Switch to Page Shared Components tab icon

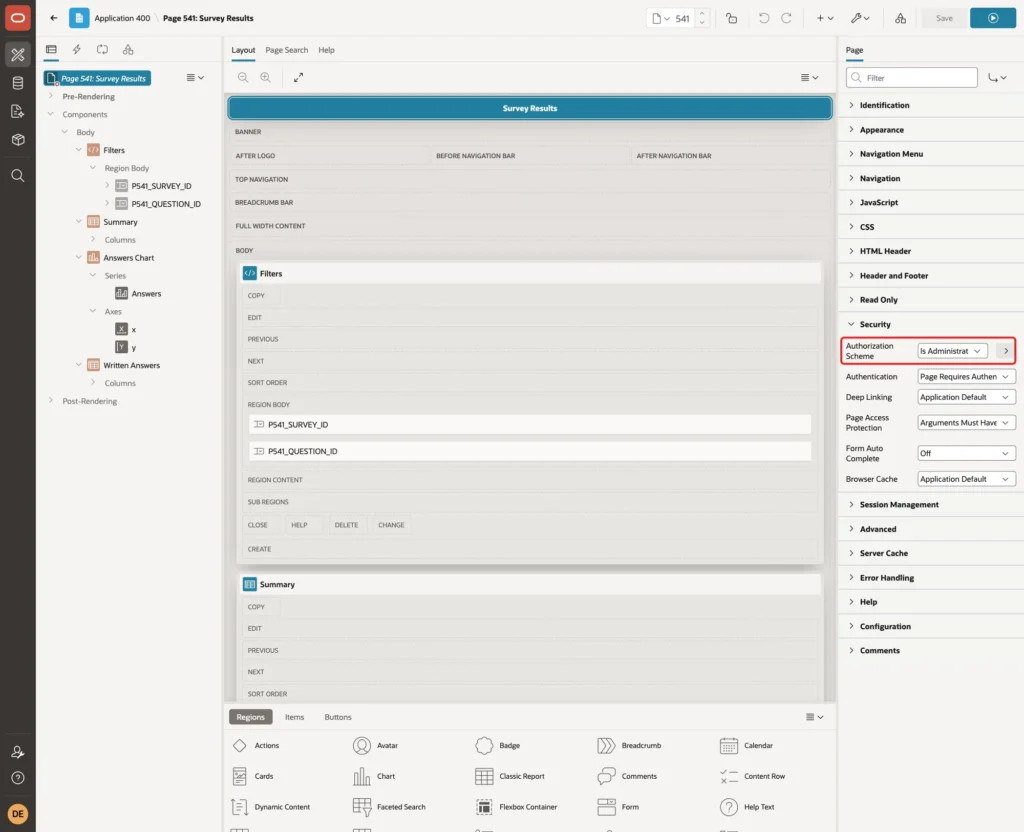tap(128, 50)
